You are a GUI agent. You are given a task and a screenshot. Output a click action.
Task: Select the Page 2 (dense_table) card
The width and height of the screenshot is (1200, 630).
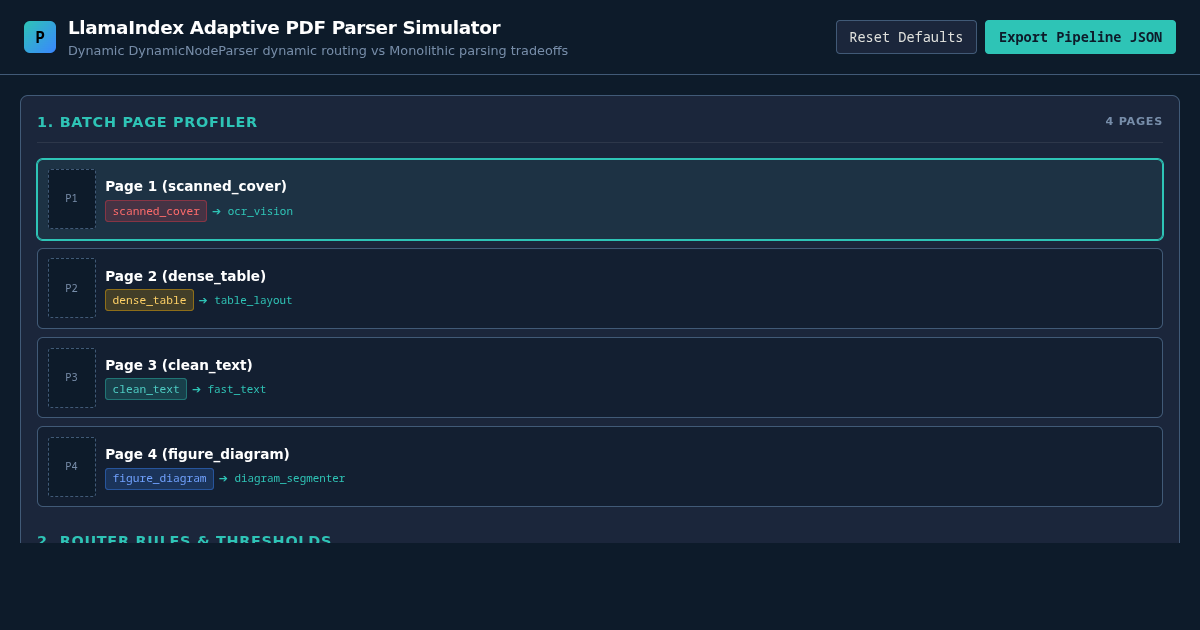tap(600, 288)
